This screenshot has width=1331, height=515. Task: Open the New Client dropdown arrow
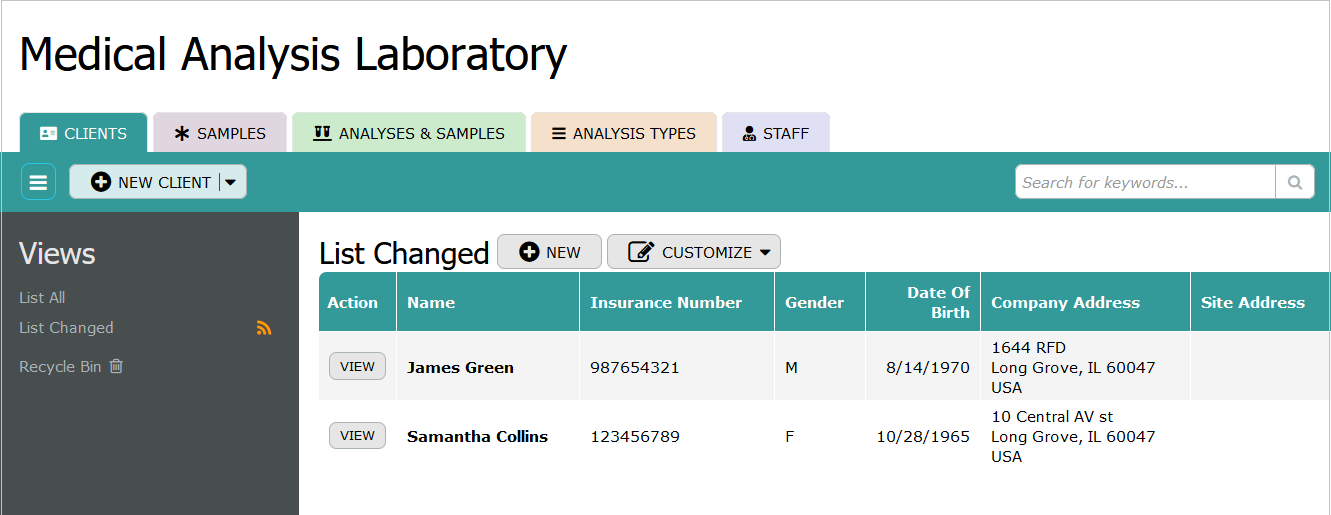coord(231,182)
